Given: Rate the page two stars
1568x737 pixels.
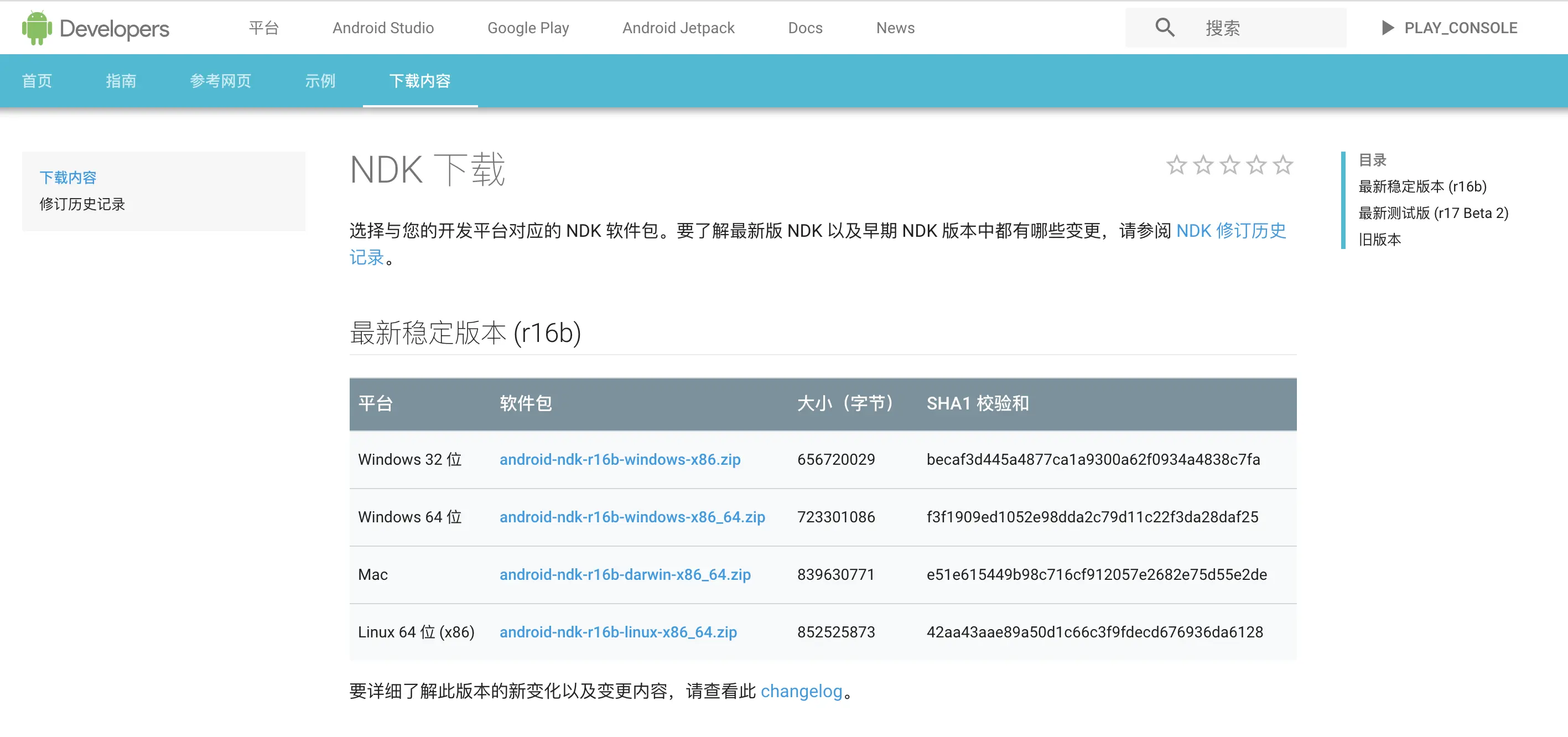Looking at the screenshot, I should pyautogui.click(x=1203, y=165).
